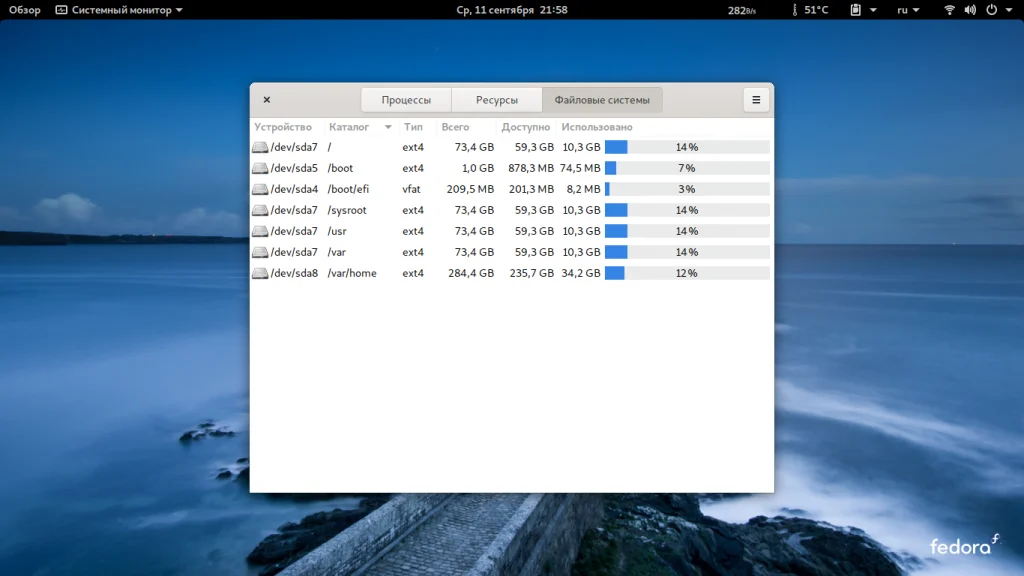Select the 'Файловые системы' tab
Screen dimensions: 1024x576
click(x=602, y=100)
